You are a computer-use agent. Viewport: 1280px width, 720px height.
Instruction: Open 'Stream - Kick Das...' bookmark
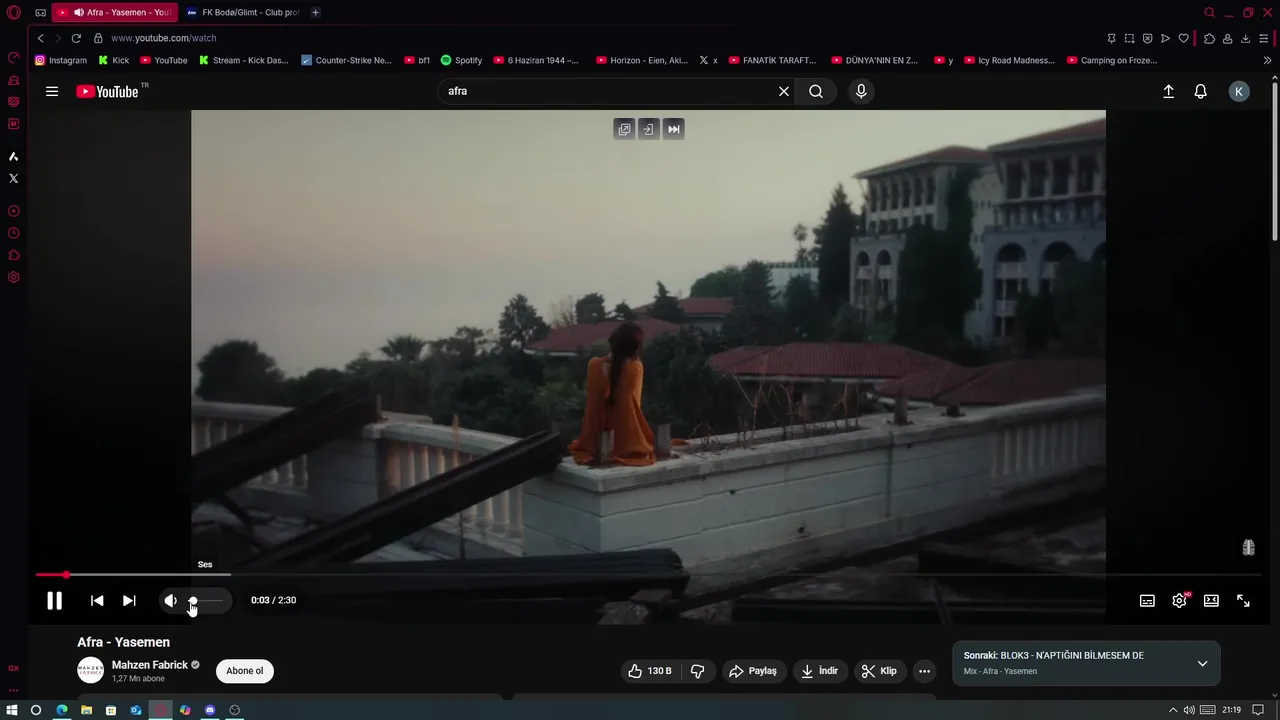point(243,60)
